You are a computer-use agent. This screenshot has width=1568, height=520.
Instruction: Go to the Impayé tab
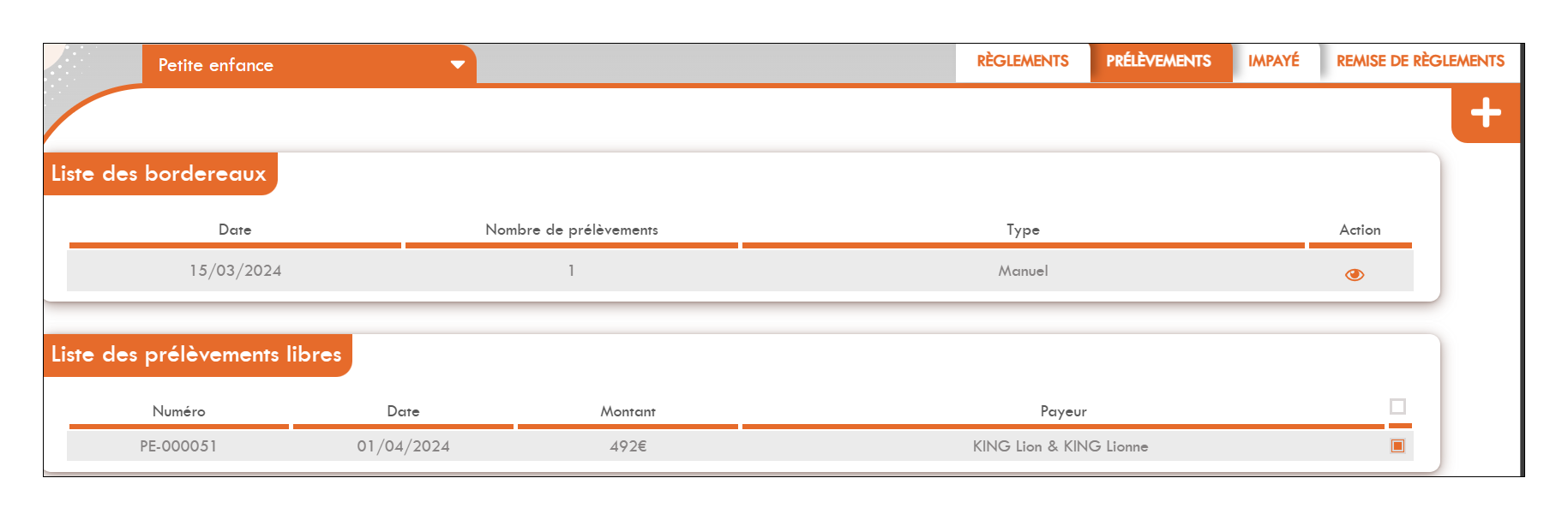click(1273, 62)
